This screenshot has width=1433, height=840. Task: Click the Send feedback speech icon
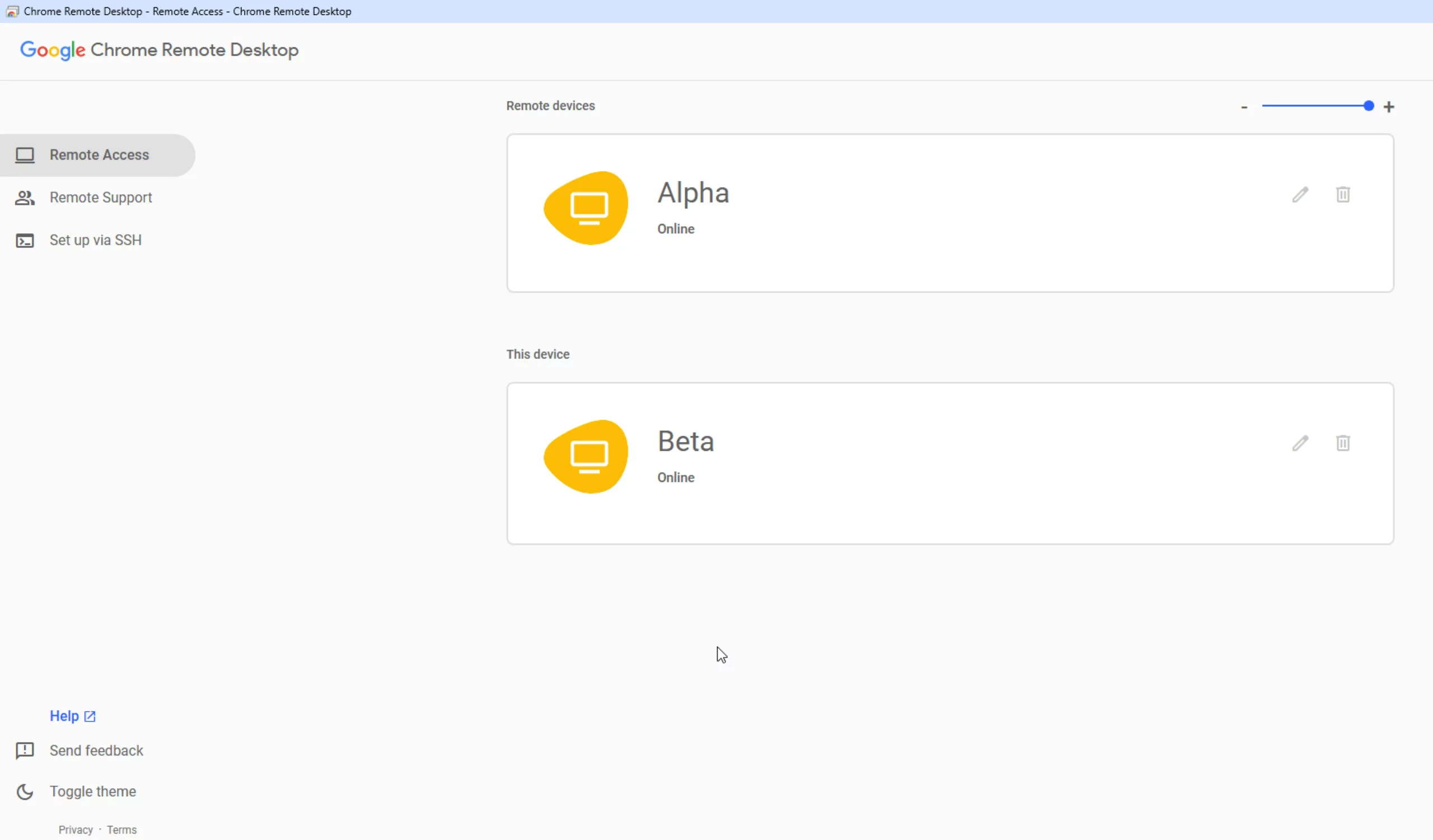coord(25,751)
